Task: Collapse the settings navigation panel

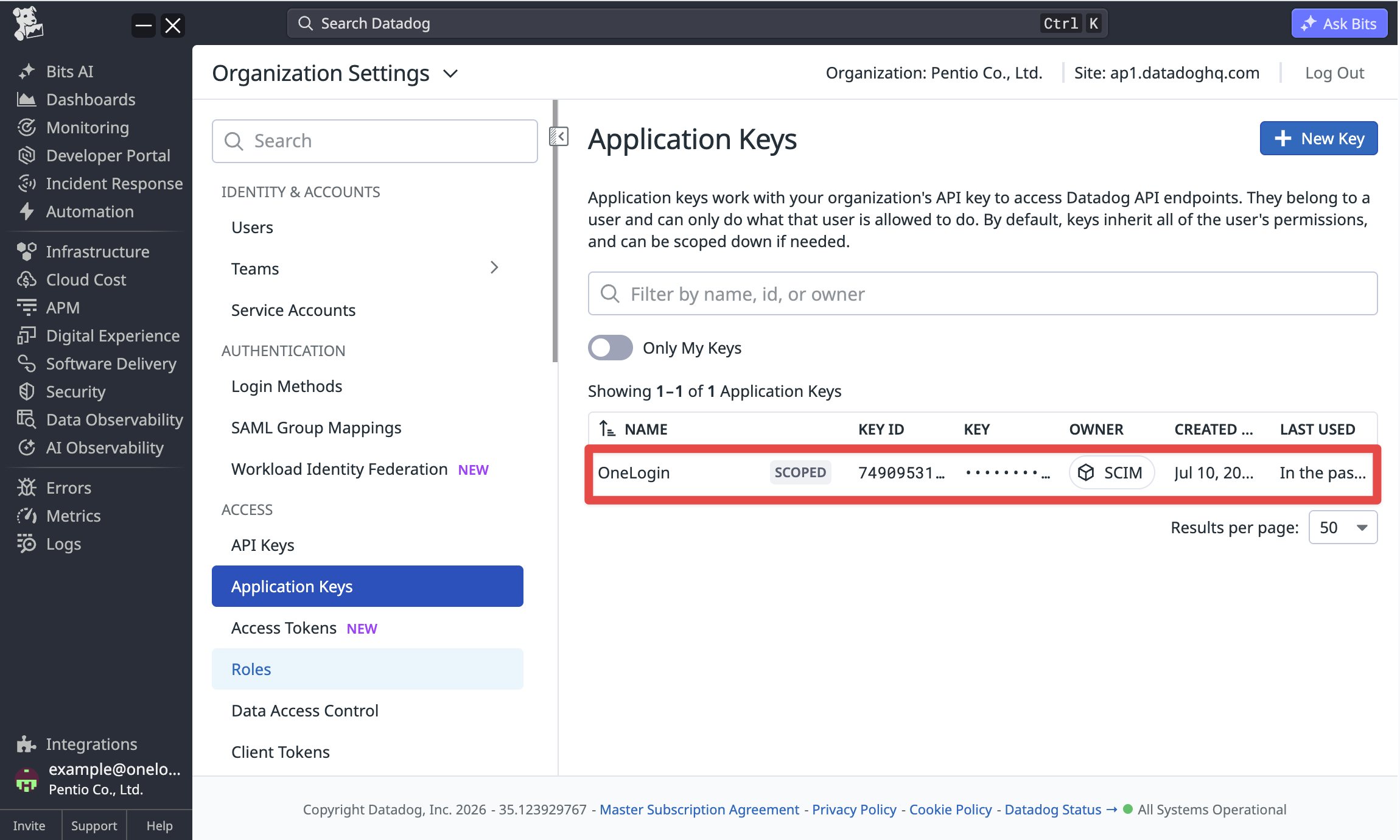Action: [559, 137]
